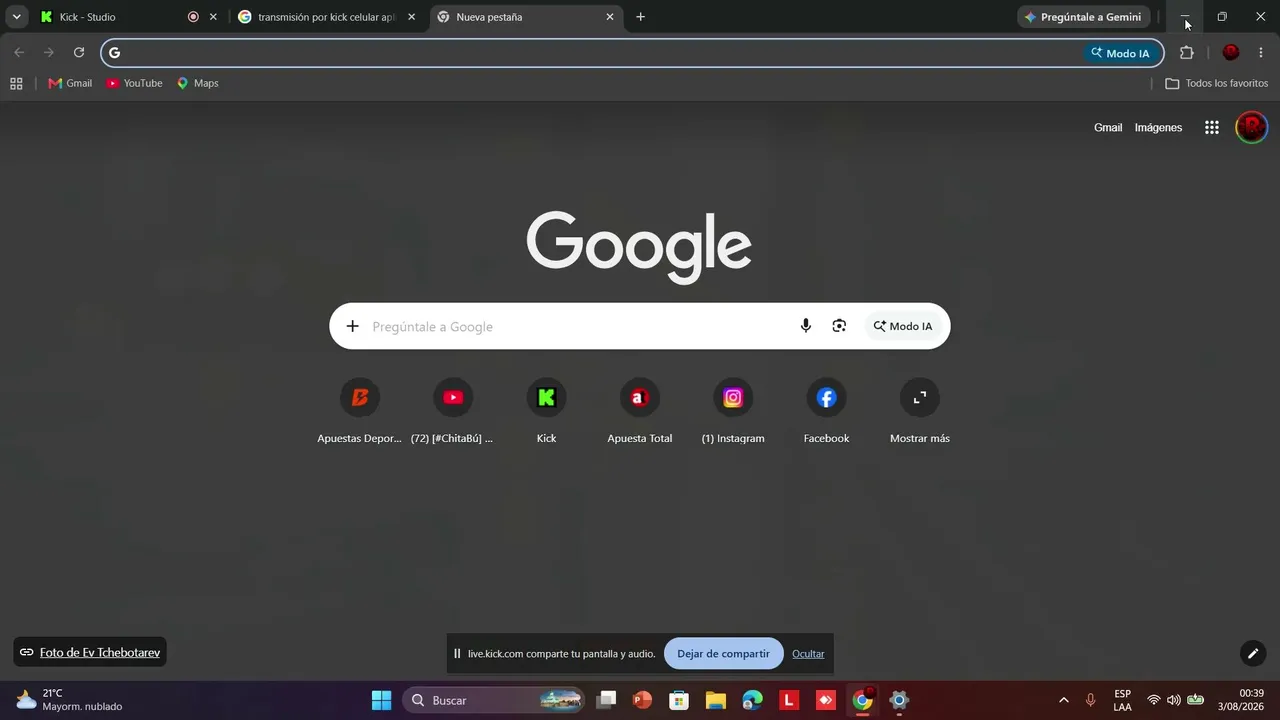
Task: Close the Kick - Studio tab
Action: [x=213, y=17]
